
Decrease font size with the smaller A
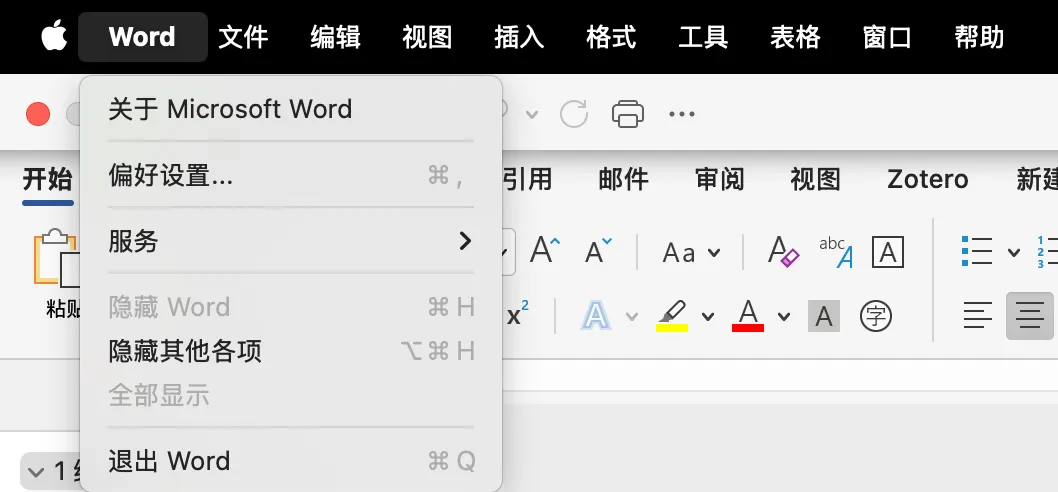tap(598, 251)
